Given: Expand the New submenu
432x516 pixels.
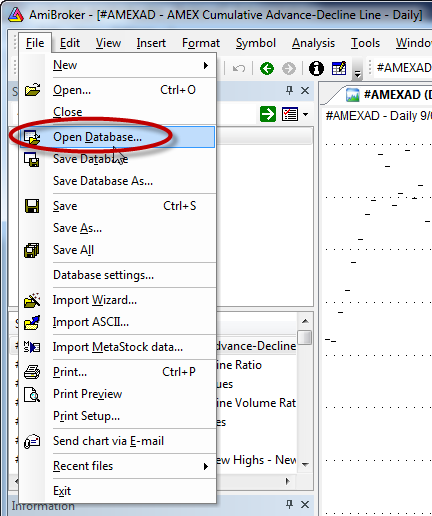Looking at the screenshot, I should (117, 65).
